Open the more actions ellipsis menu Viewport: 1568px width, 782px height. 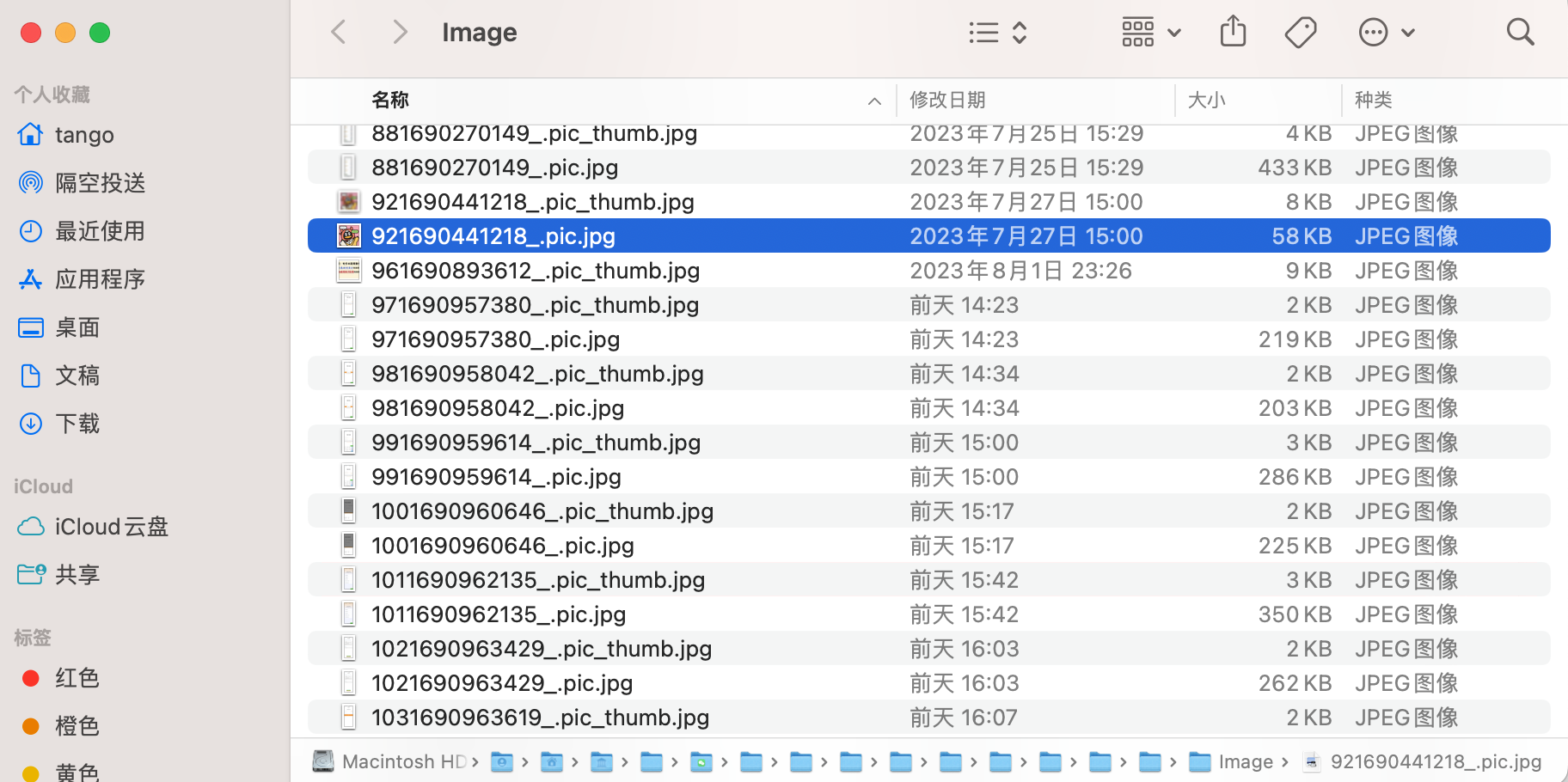(1386, 33)
